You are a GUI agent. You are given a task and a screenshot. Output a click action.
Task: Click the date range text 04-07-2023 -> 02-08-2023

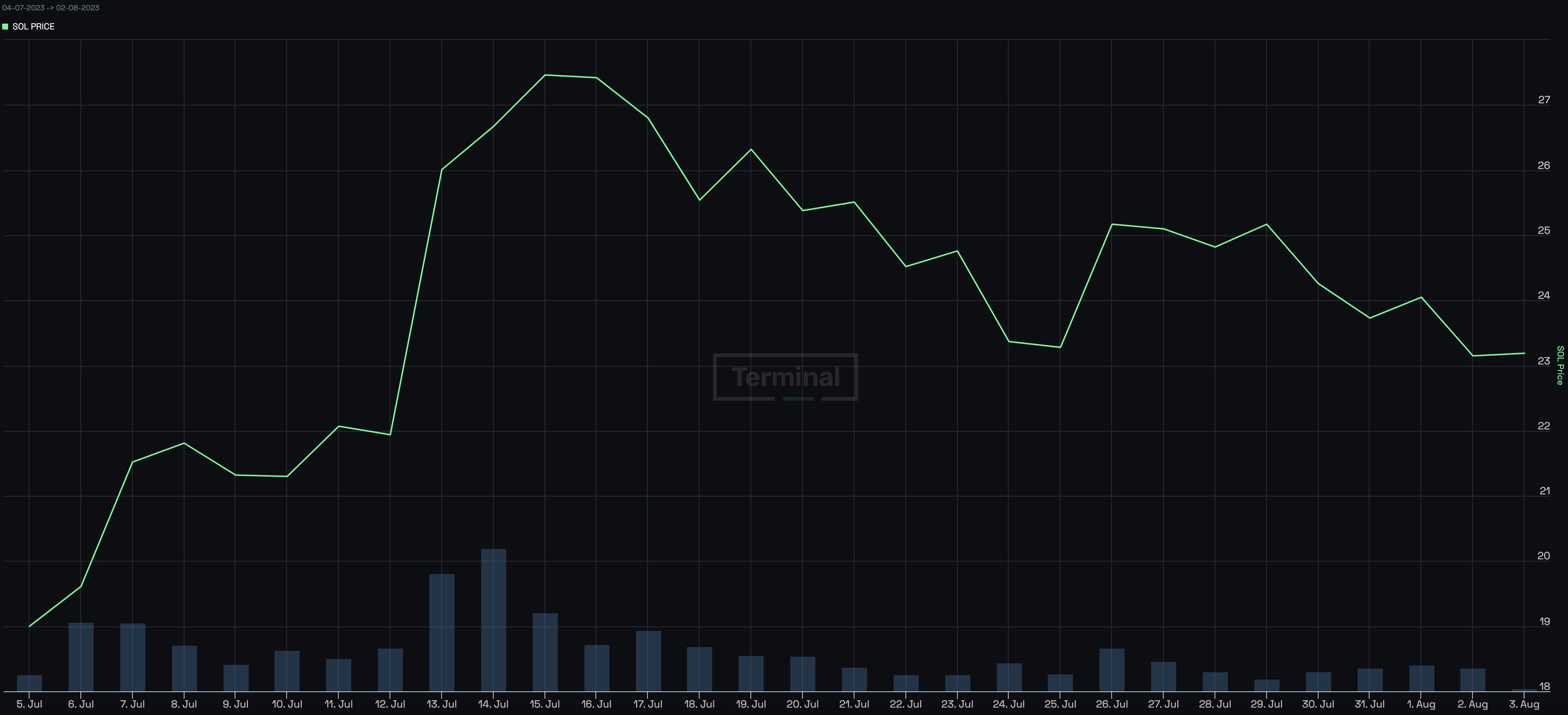point(51,8)
